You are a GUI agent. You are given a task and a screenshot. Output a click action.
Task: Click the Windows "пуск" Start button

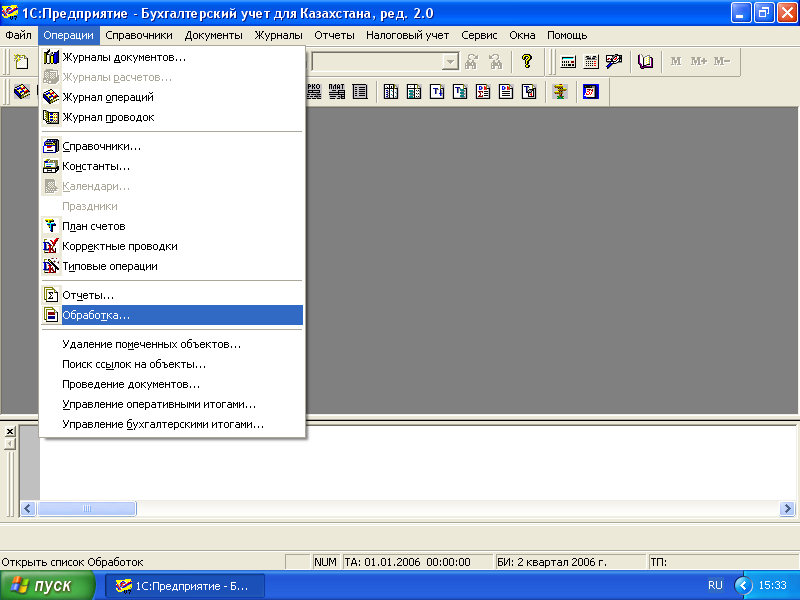tap(41, 586)
